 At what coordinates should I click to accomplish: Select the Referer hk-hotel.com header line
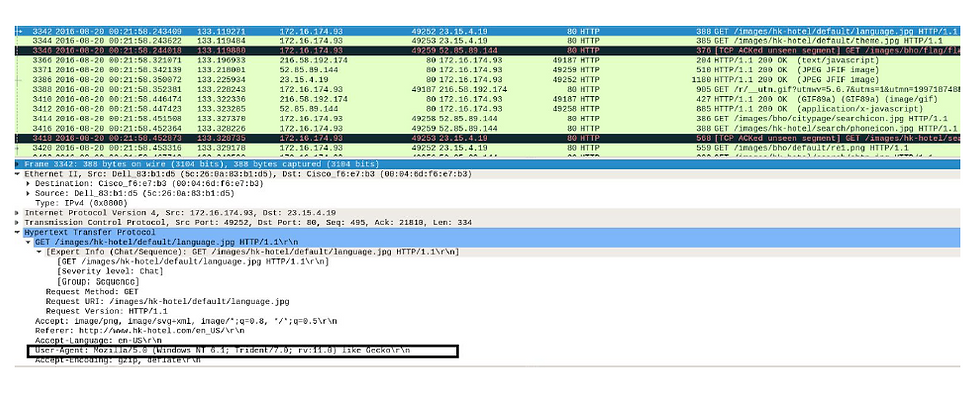140,331
